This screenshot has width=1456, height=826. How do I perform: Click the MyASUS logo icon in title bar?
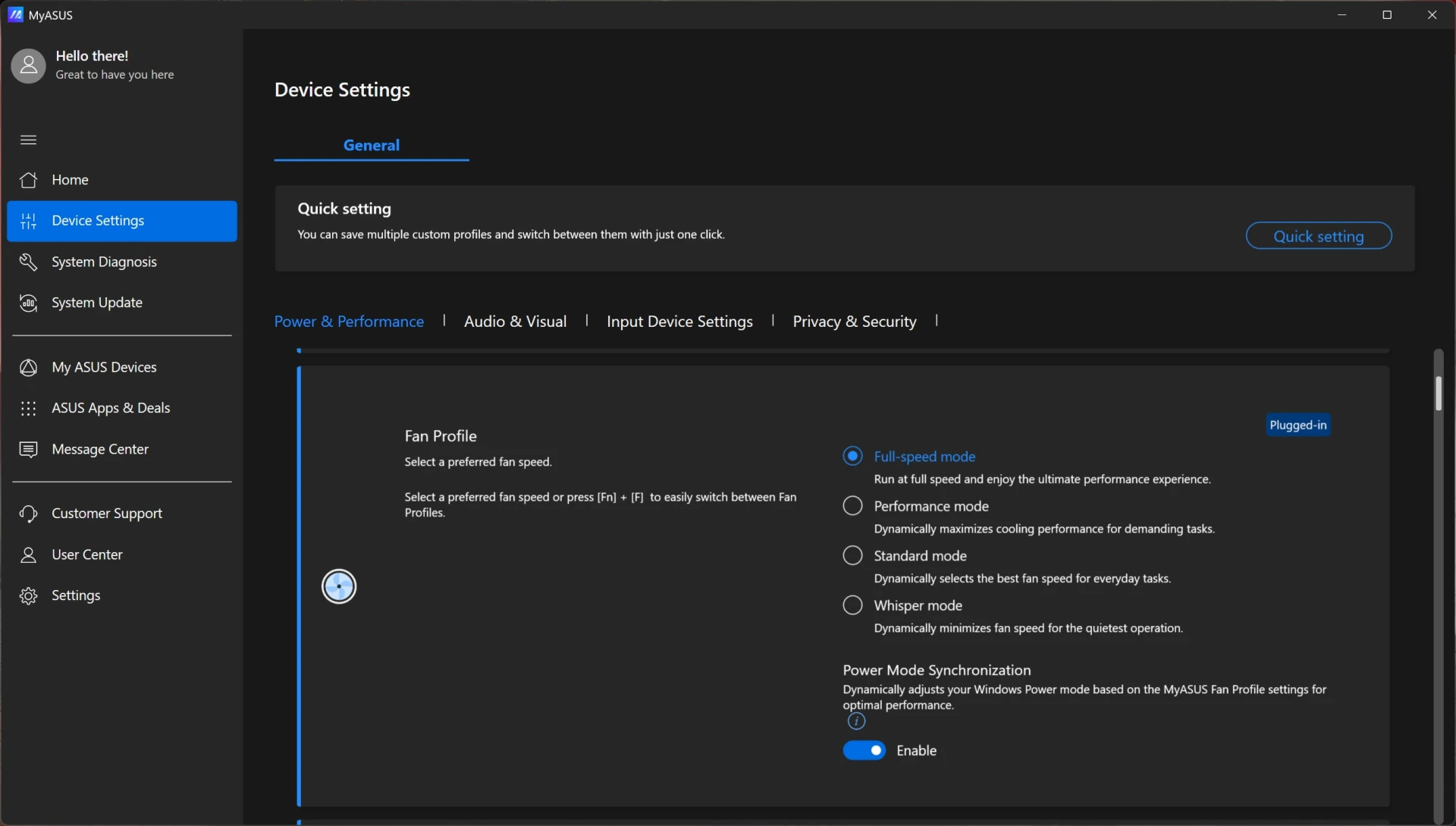coord(15,14)
